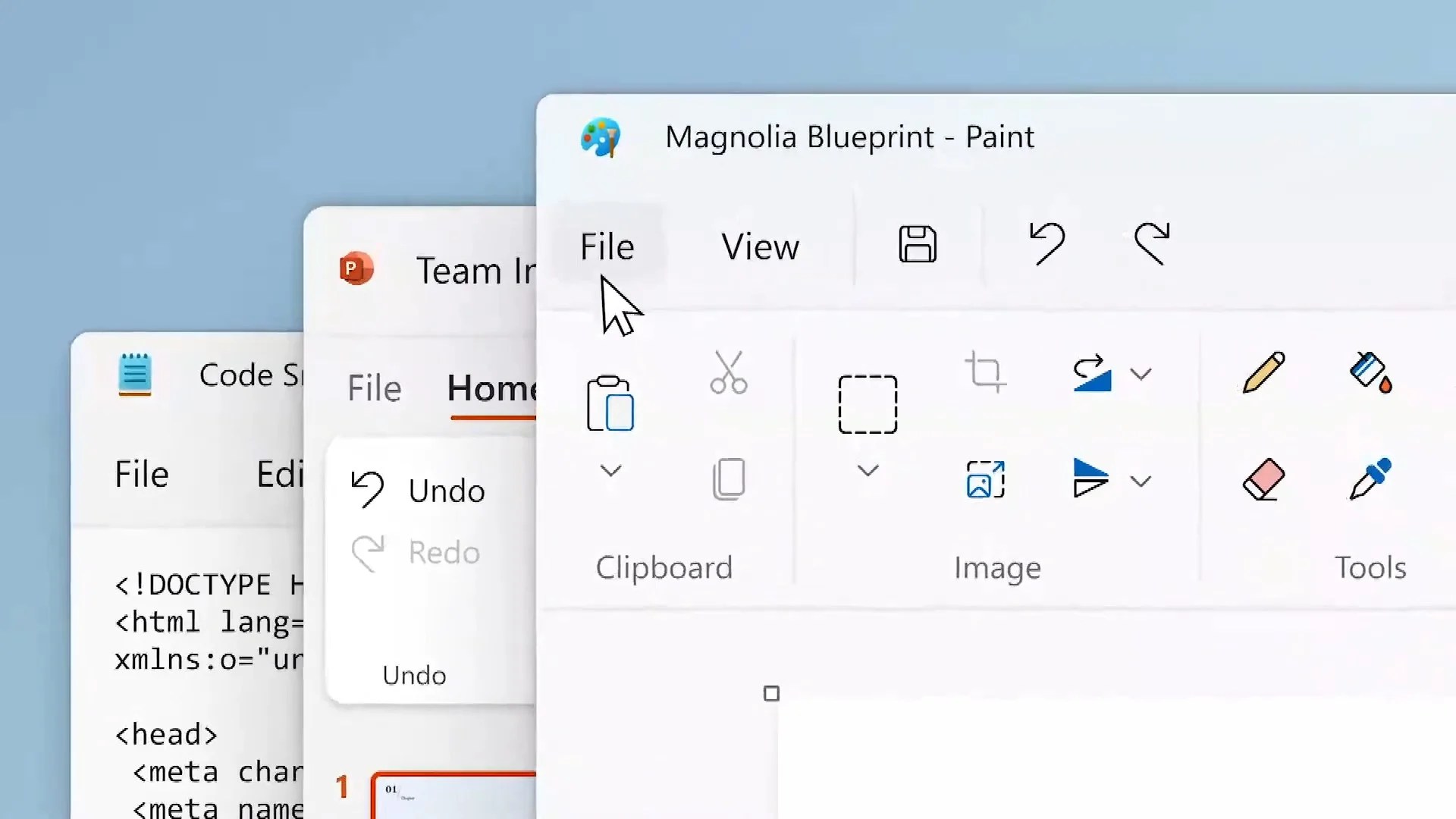
Task: Click the Rotate icon
Action: coord(1092,373)
